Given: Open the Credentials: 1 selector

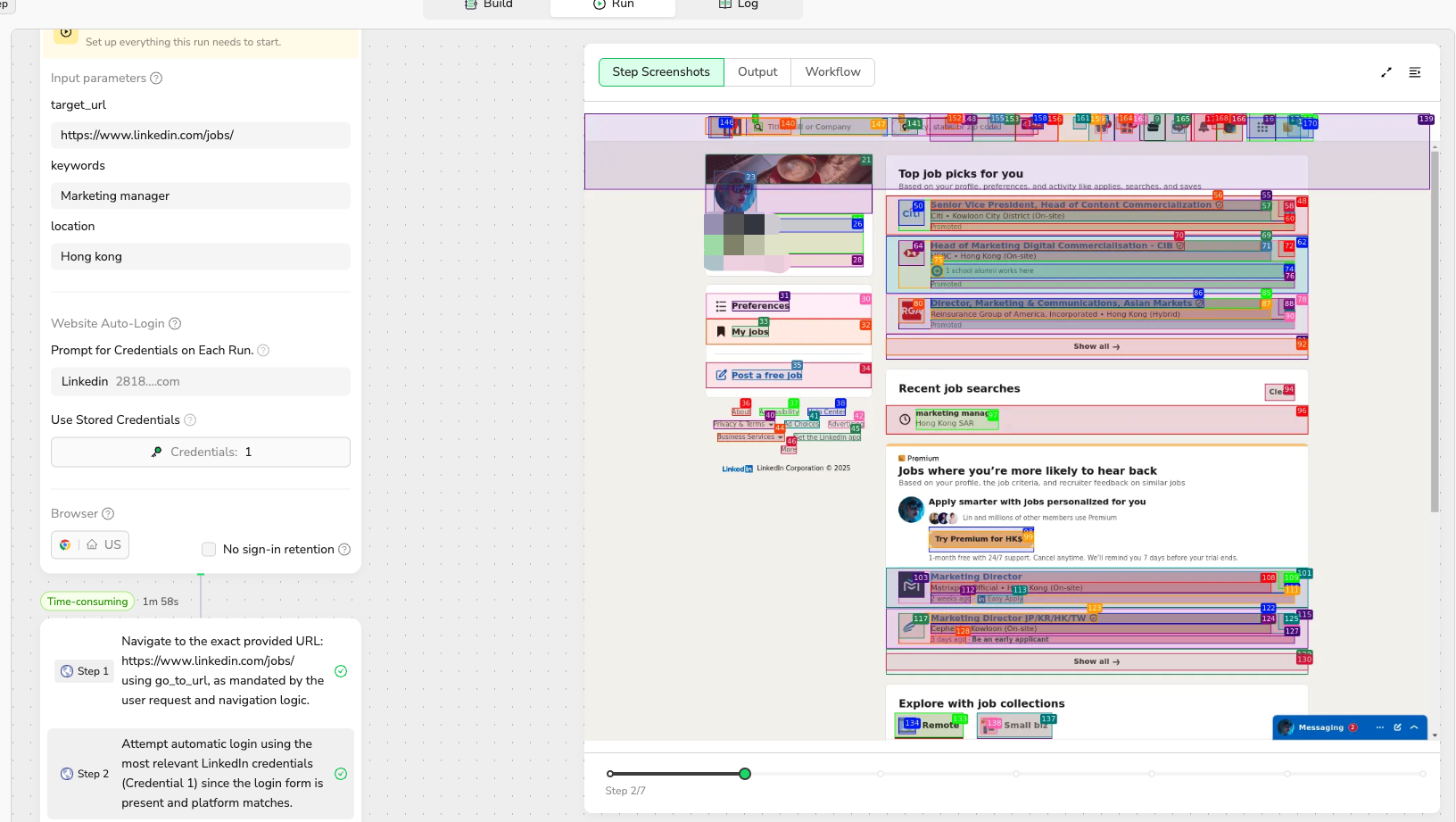Looking at the screenshot, I should click(201, 453).
